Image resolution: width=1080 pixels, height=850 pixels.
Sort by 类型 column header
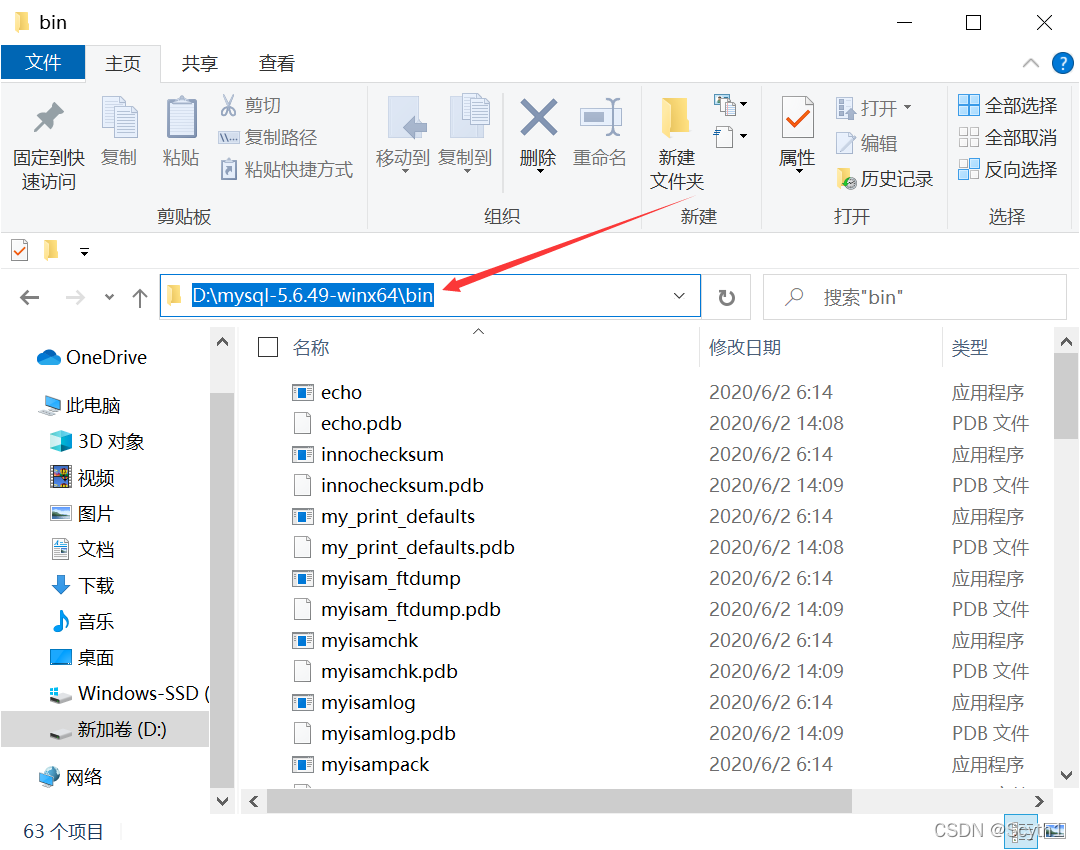(x=970, y=347)
